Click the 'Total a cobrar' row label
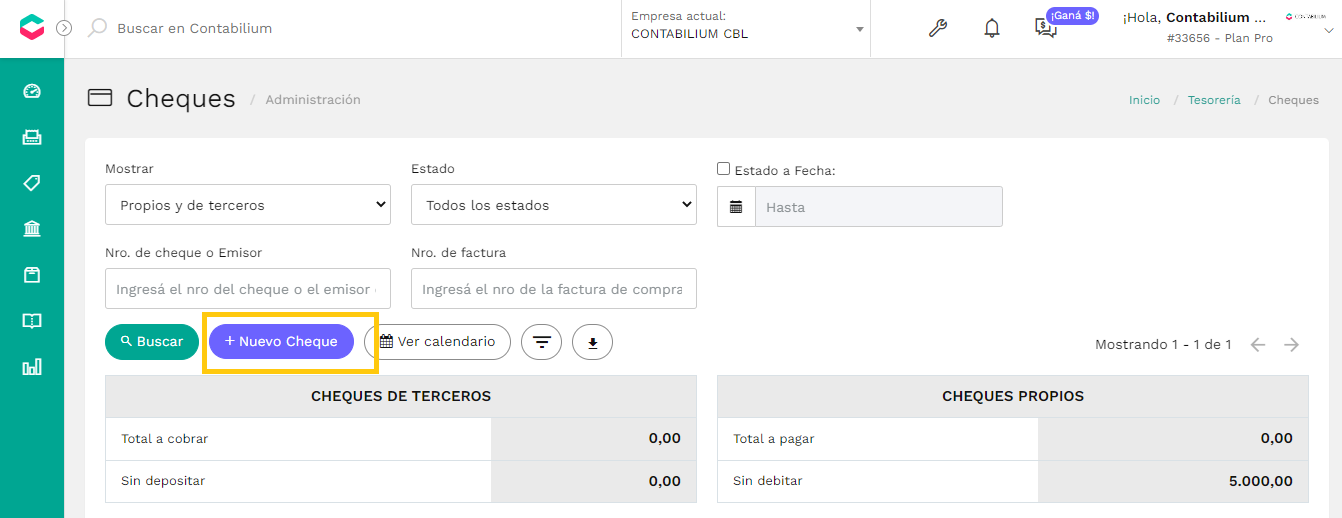1342x518 pixels. point(165,439)
